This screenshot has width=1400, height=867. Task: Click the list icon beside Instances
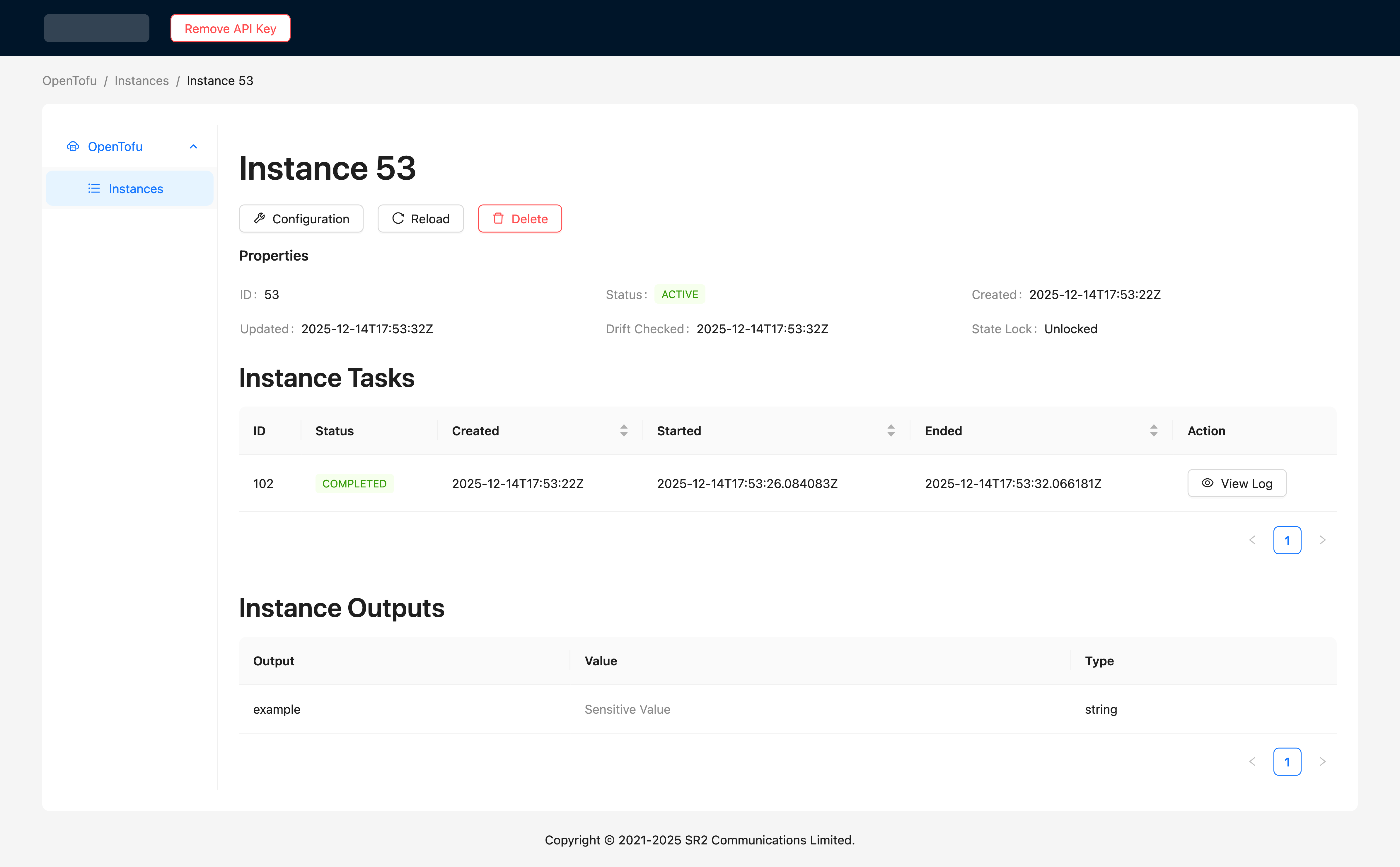94,188
